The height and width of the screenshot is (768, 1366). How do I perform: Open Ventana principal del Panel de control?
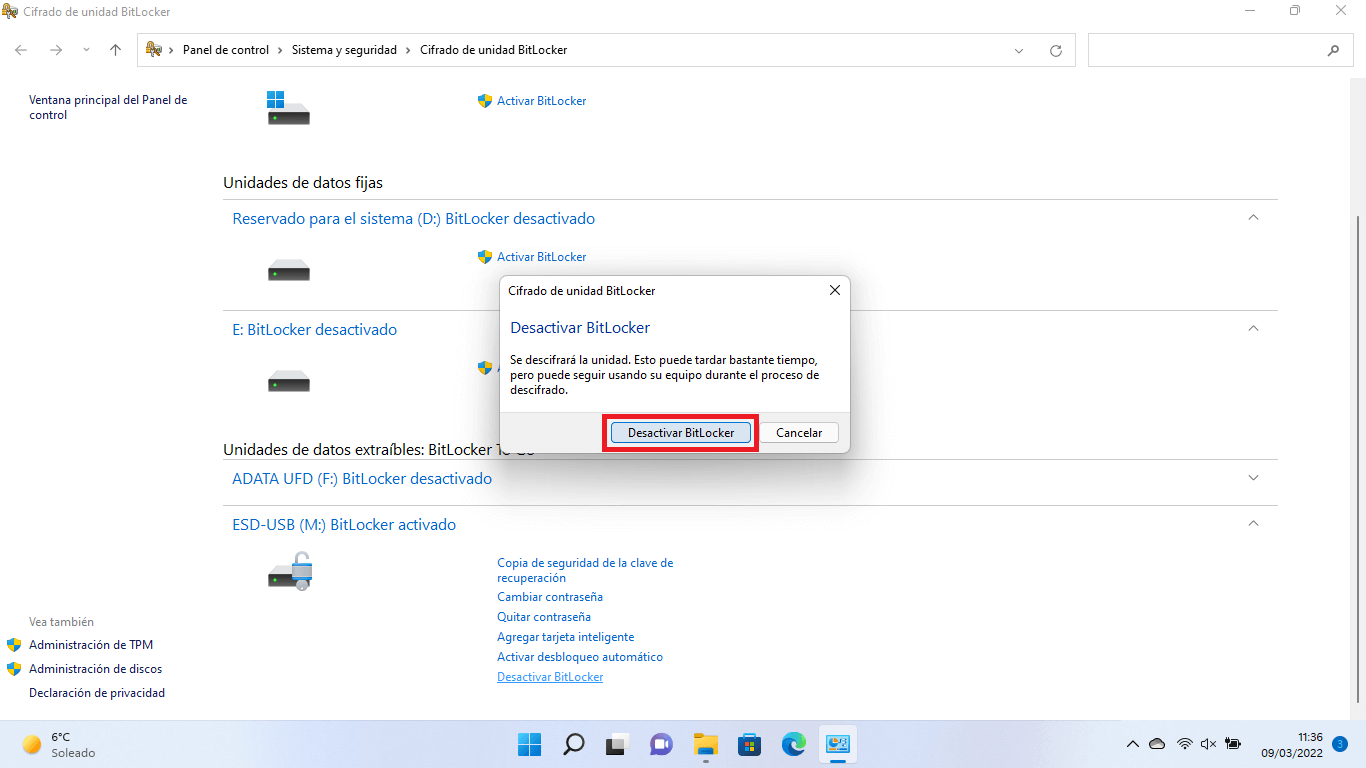(x=108, y=107)
